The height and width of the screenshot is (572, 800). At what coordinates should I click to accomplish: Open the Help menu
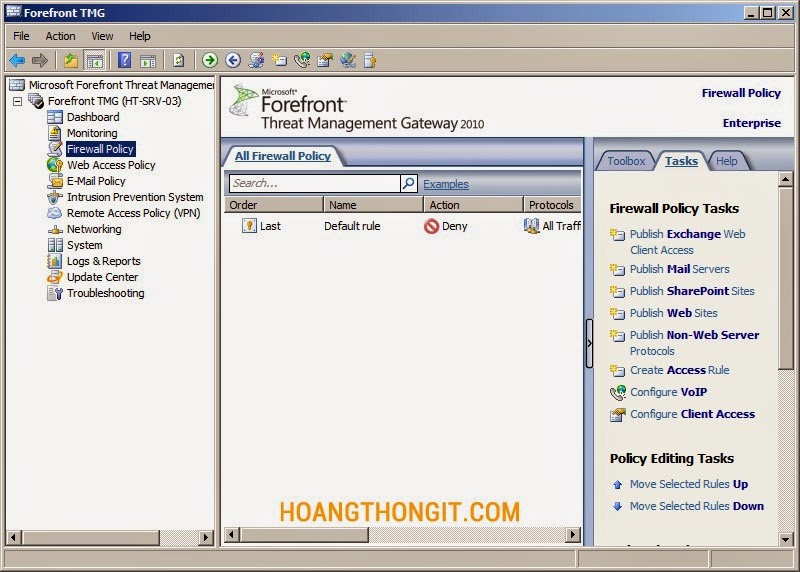pos(139,36)
